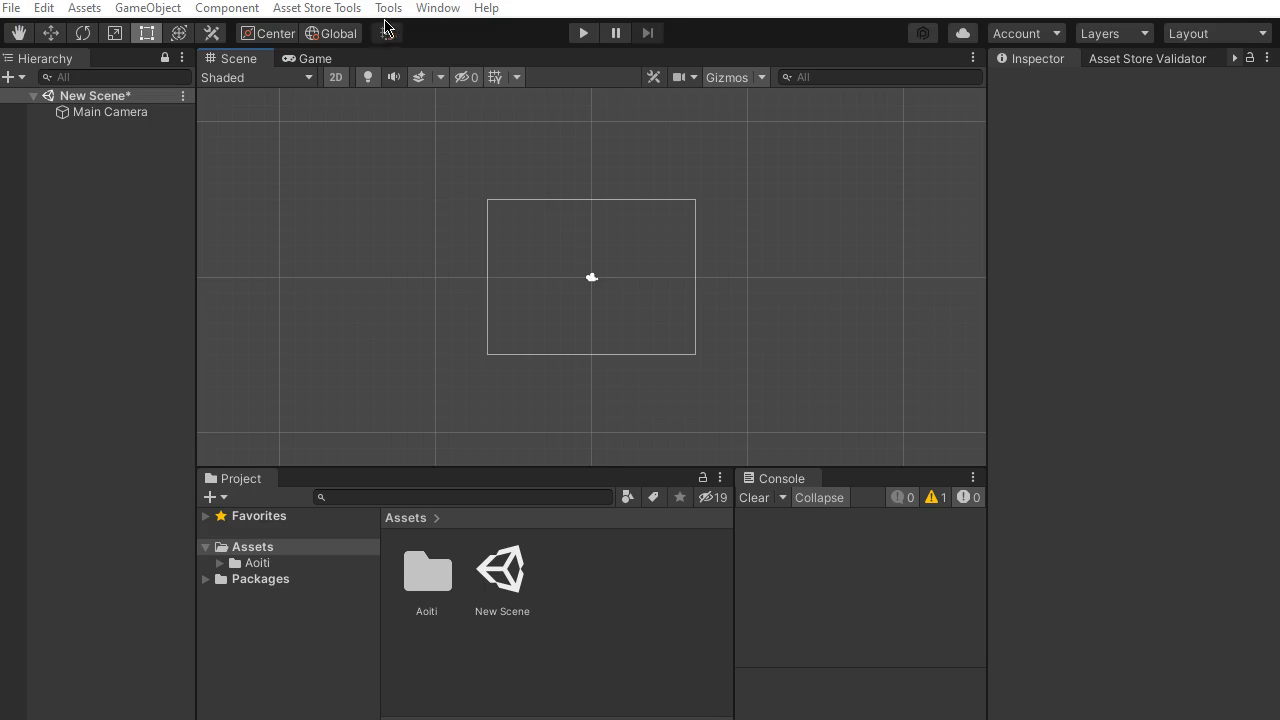Toggle 2D scene view mode
Image resolution: width=1280 pixels, height=720 pixels.
pyautogui.click(x=336, y=77)
